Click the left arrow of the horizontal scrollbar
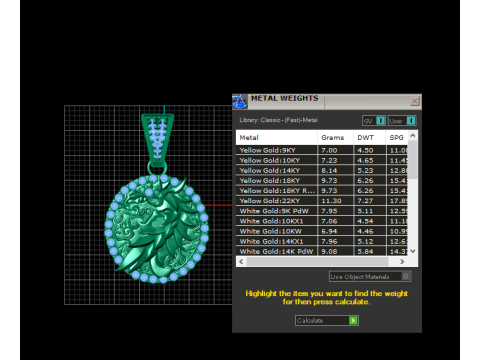This screenshot has width=480, height=360. coord(241,261)
